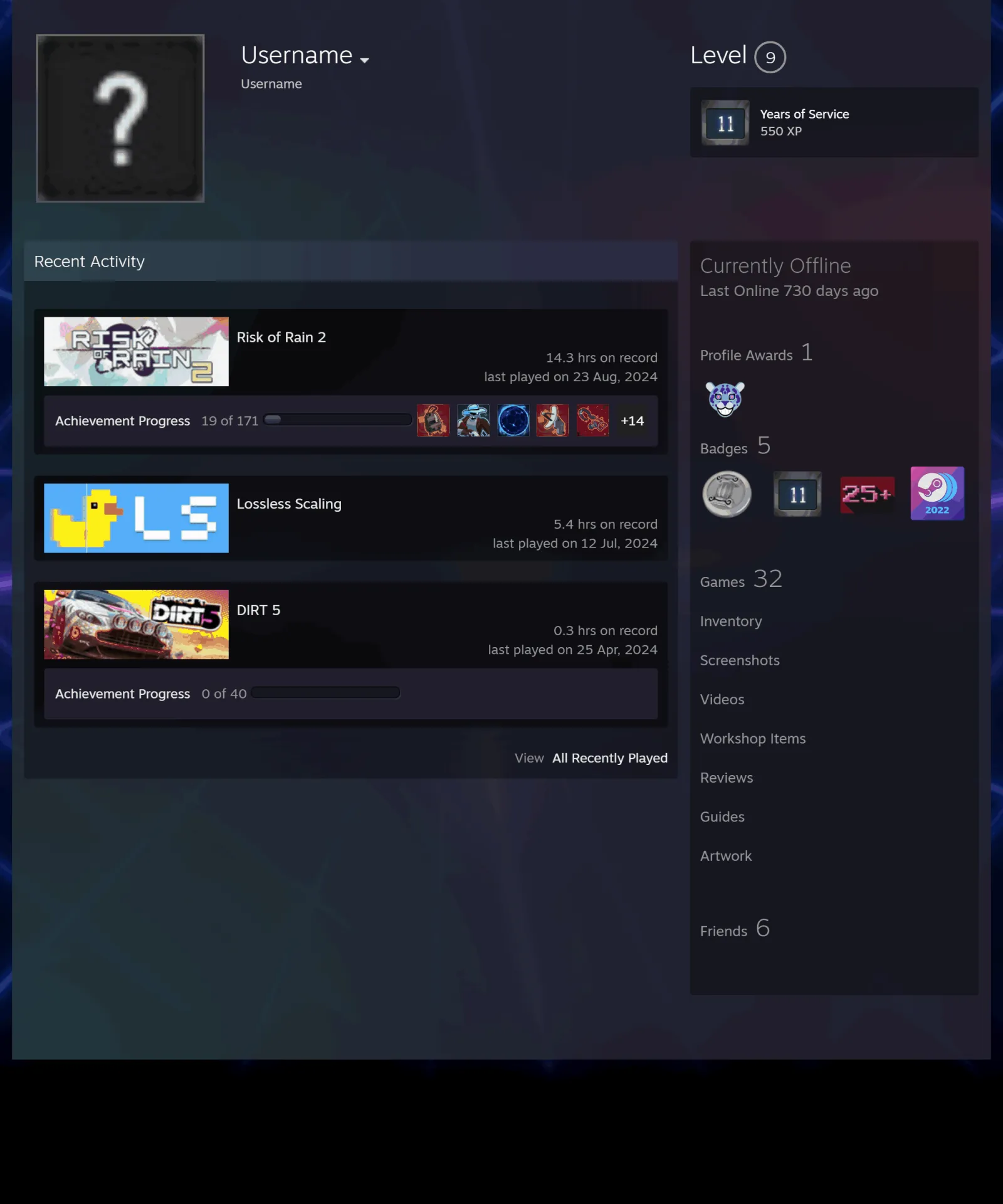Open the Badges section link
The image size is (1003, 1204).
click(735, 446)
